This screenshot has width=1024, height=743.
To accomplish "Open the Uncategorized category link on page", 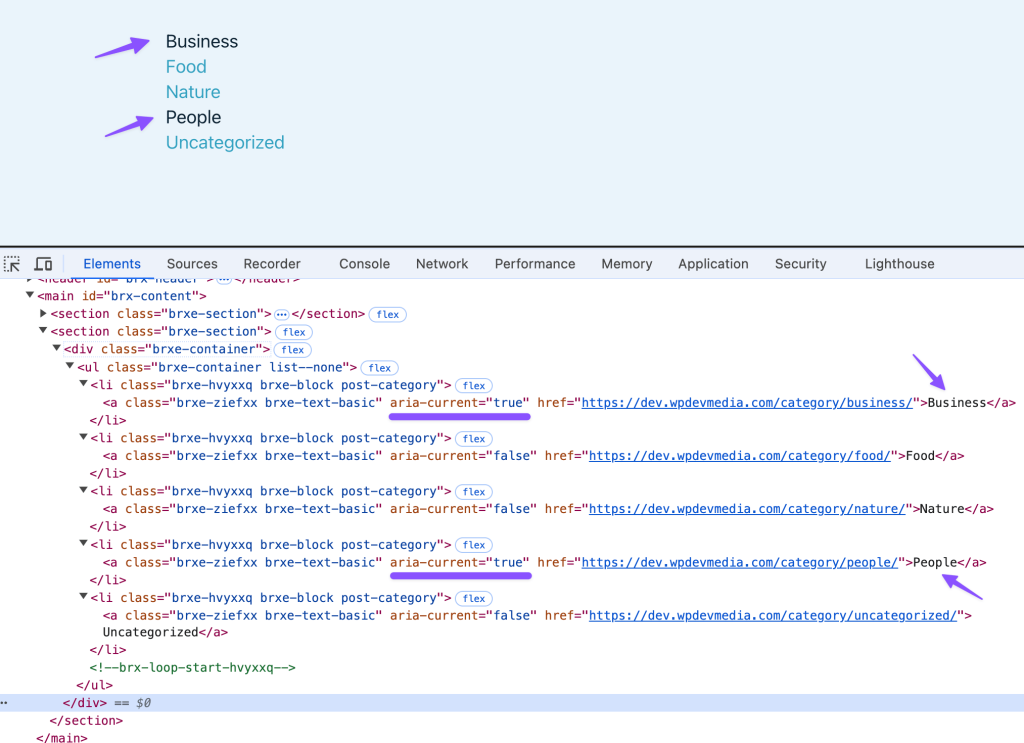I will coord(225,143).
